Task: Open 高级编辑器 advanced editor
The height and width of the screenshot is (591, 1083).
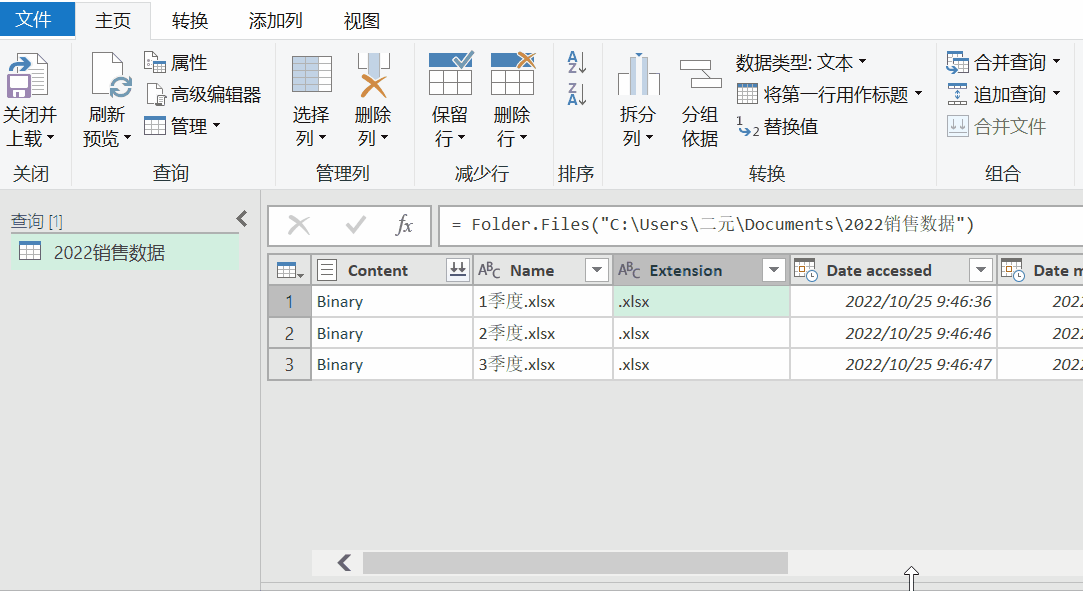Action: click(203, 95)
